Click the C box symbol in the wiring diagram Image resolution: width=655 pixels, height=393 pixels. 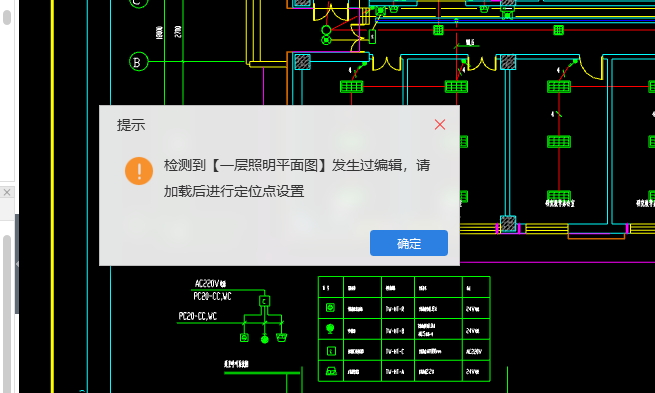pos(264,301)
